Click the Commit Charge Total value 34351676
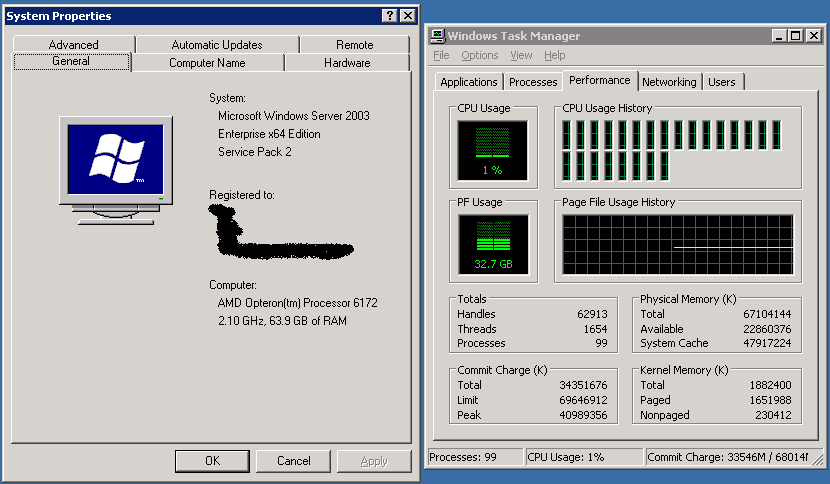Viewport: 830px width, 484px height. (x=583, y=385)
